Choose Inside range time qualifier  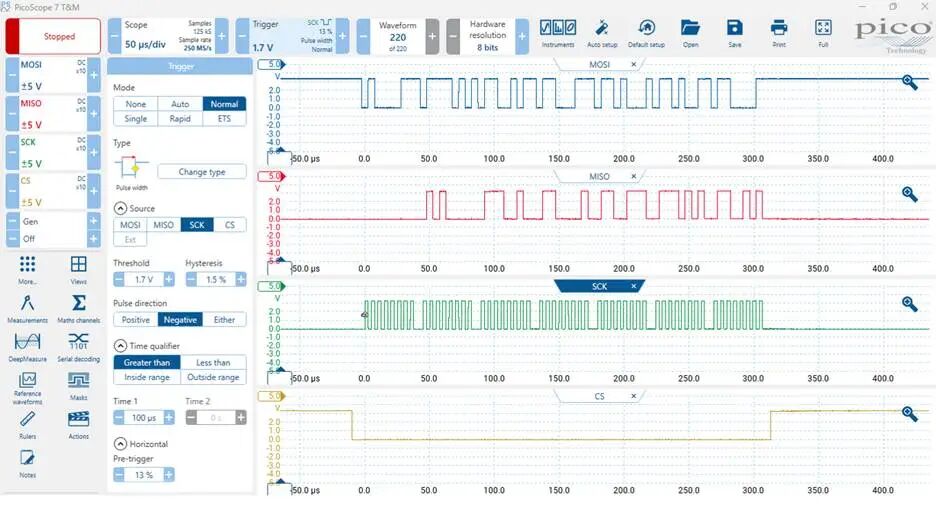tap(147, 377)
